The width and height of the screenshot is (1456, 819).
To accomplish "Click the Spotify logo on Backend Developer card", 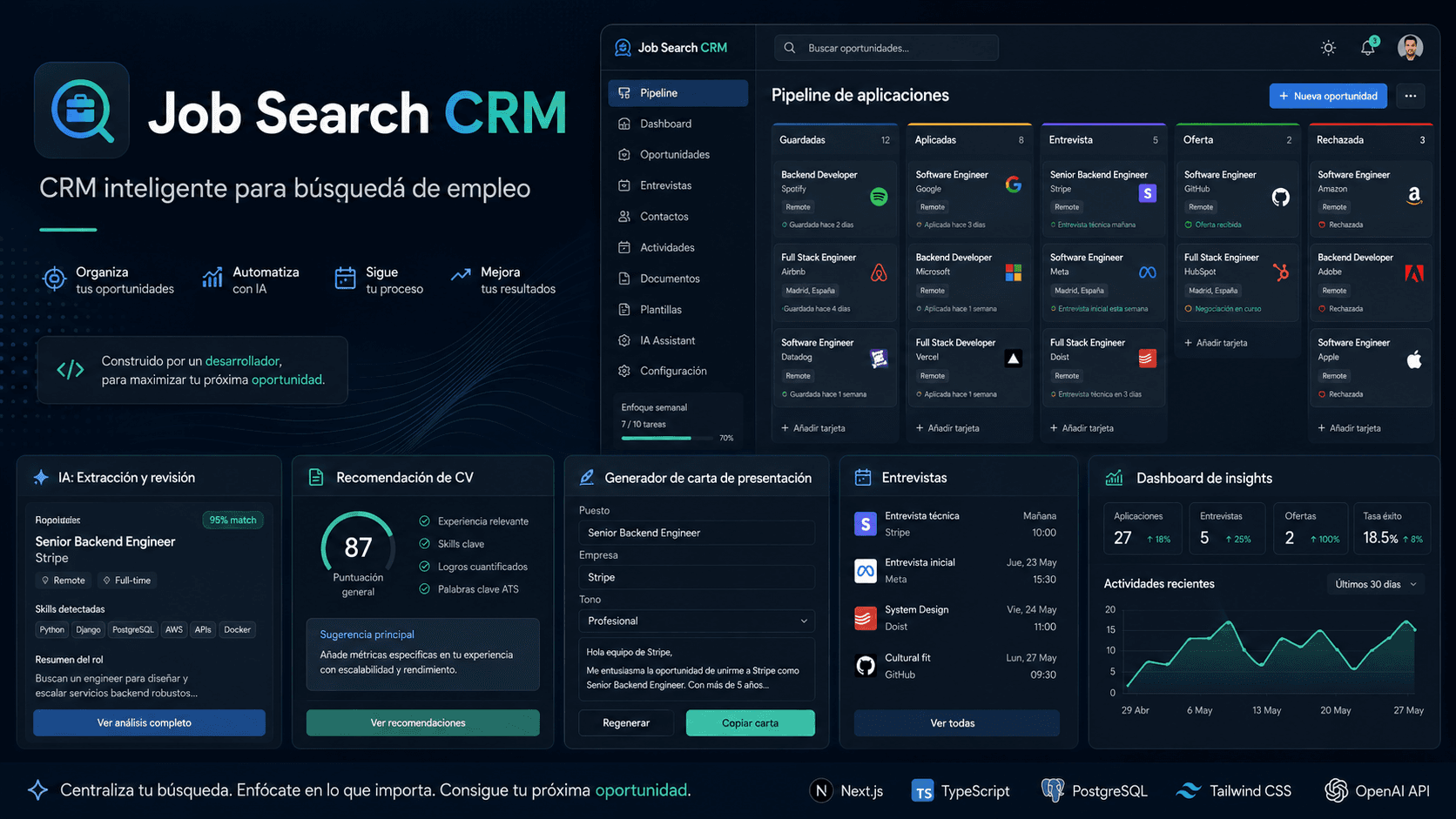I will point(879,197).
